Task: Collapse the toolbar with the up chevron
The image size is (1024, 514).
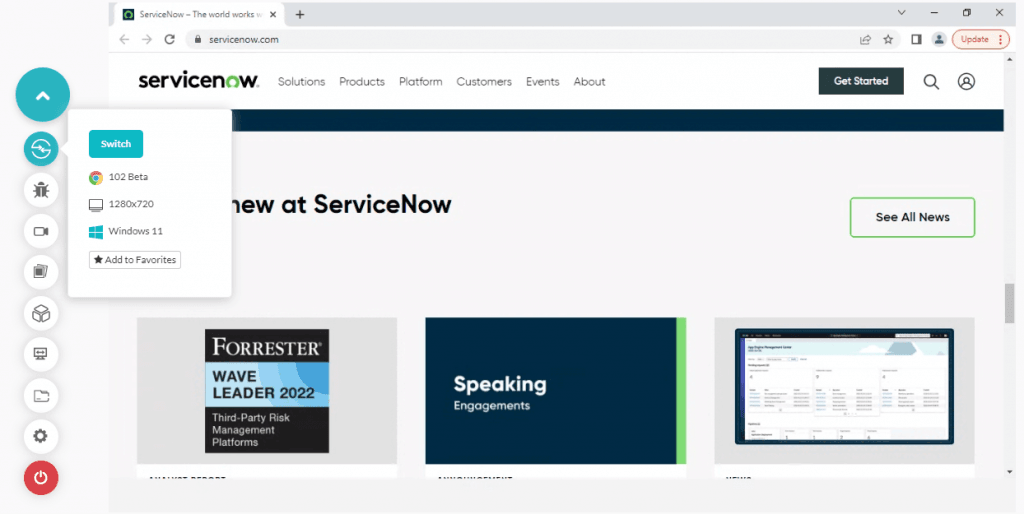Action: point(42,95)
